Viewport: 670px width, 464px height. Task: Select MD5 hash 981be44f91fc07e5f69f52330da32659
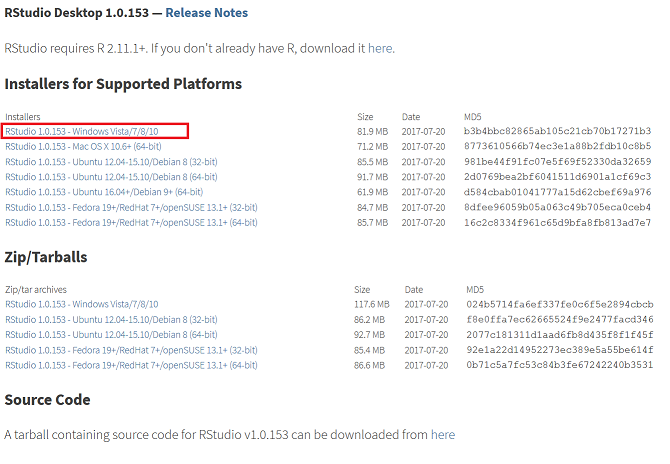(x=557, y=162)
